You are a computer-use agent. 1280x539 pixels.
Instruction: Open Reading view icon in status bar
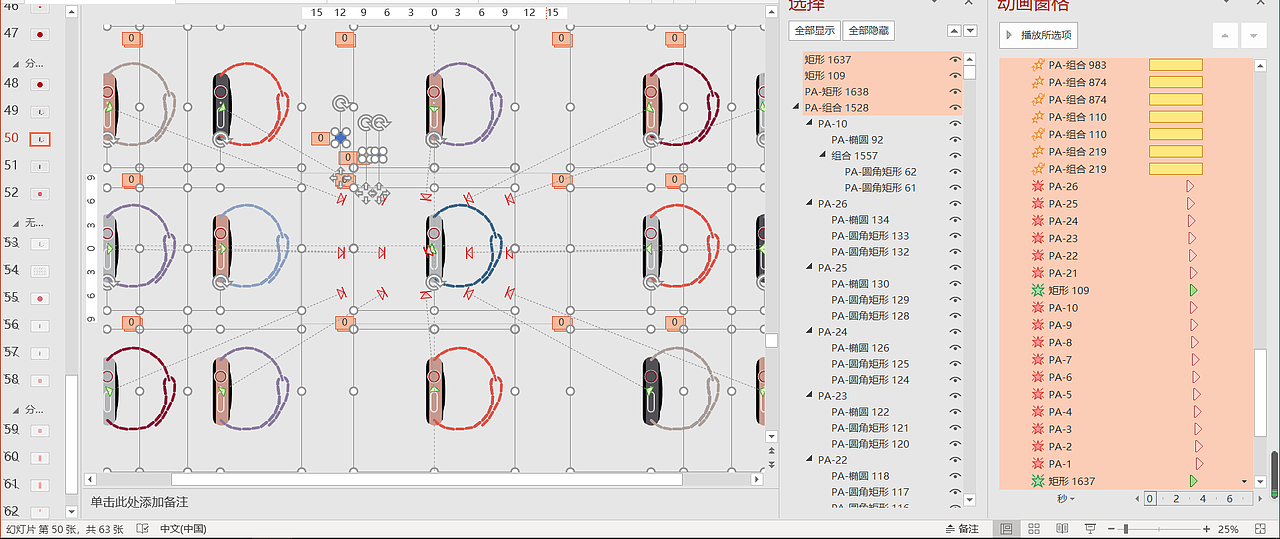click(1062, 529)
